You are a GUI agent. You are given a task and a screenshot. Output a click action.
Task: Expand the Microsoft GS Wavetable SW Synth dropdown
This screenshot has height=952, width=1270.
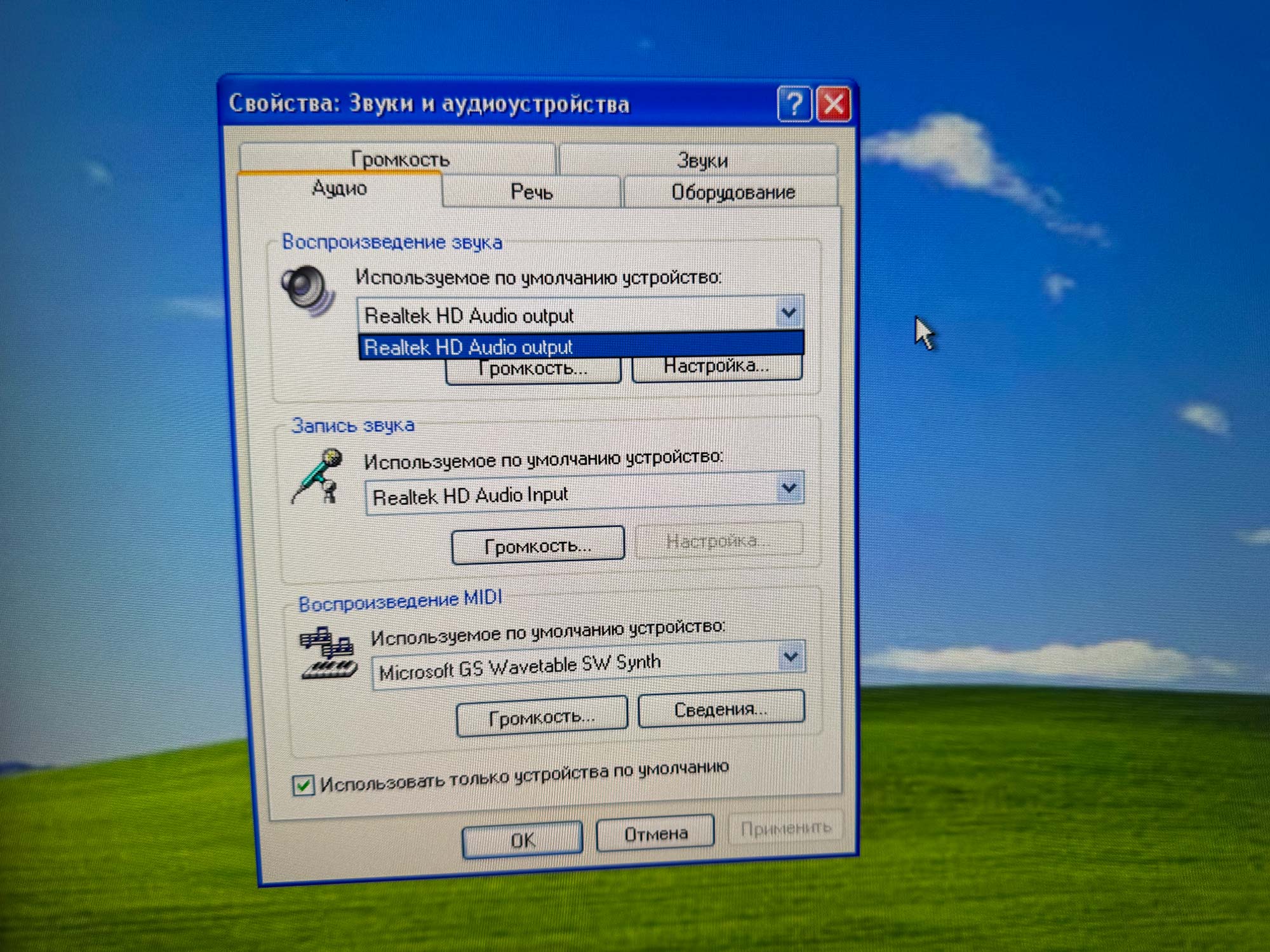[x=791, y=657]
